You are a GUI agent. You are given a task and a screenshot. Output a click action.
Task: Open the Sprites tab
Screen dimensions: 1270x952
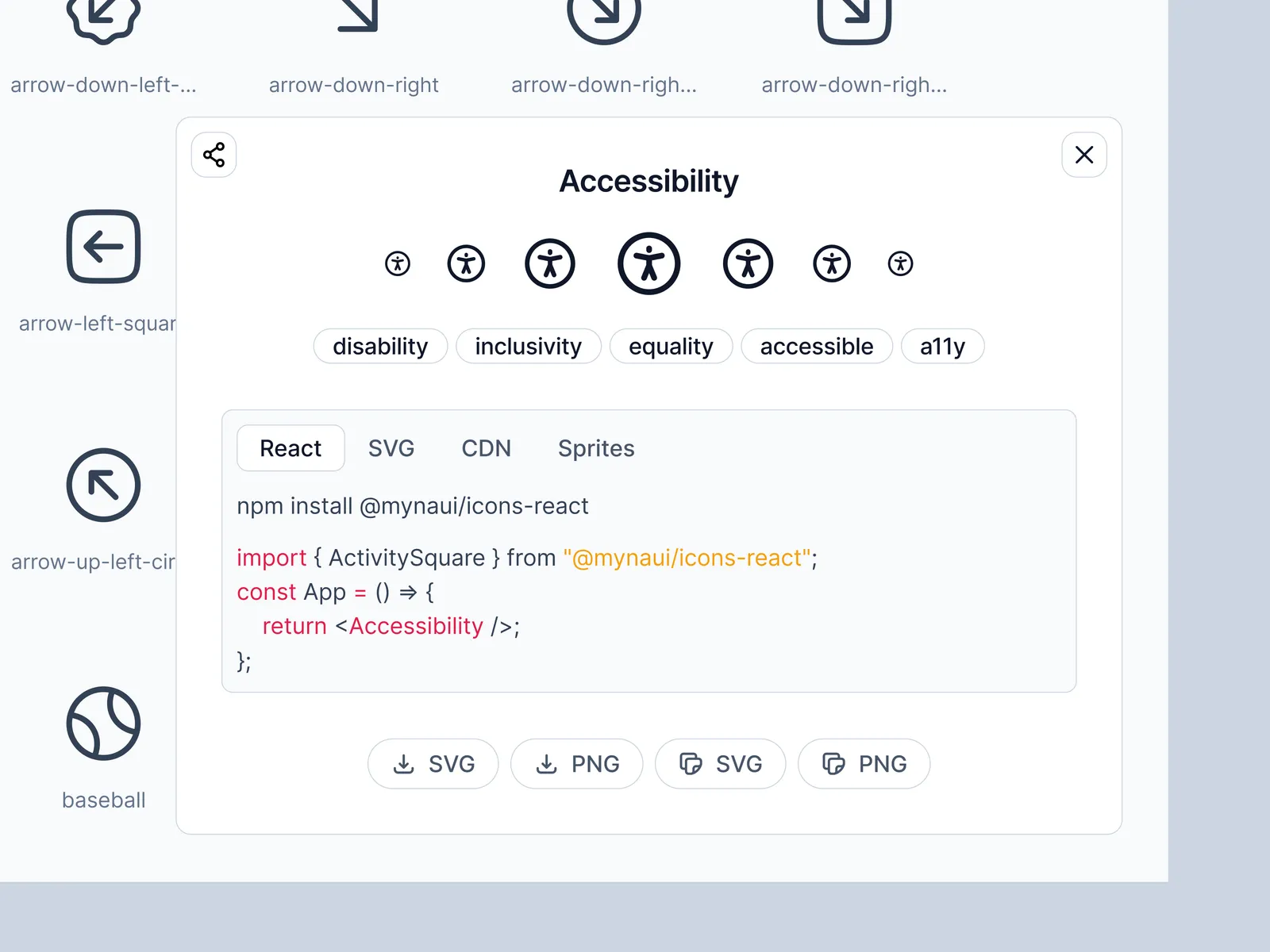click(596, 448)
